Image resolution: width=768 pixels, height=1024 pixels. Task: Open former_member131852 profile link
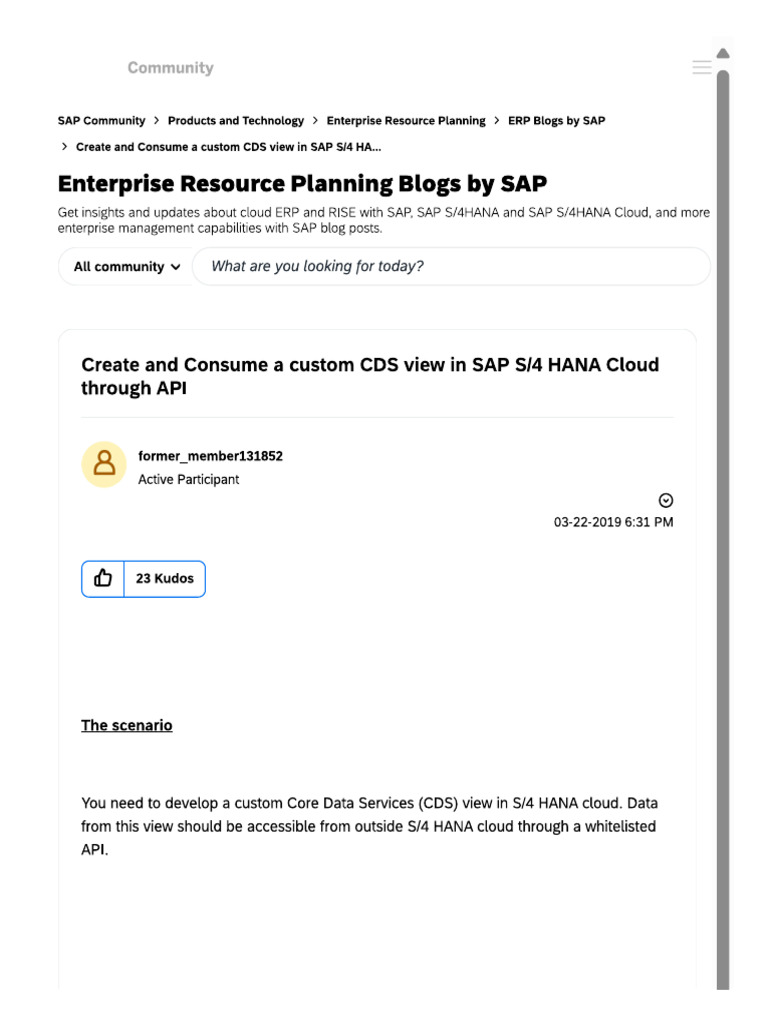210,456
